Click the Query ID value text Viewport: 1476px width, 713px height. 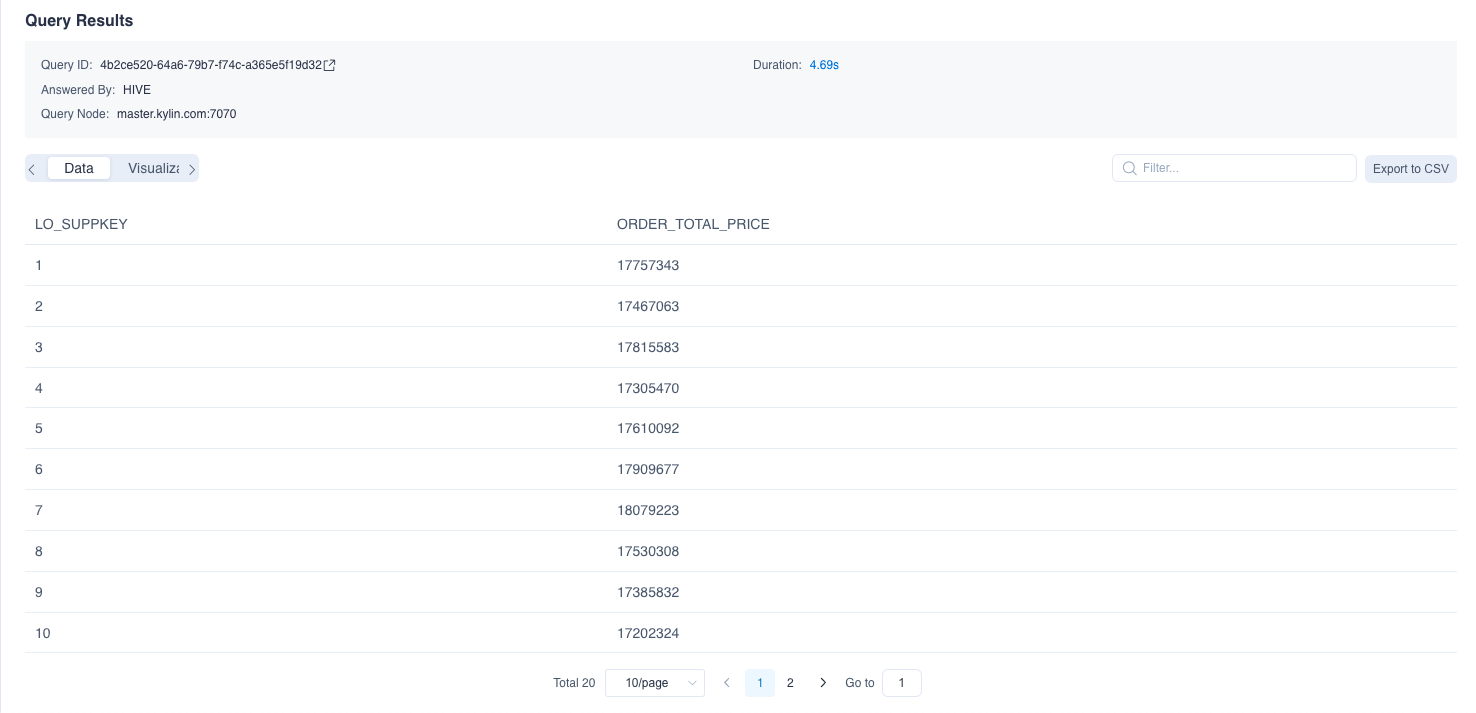tap(211, 65)
